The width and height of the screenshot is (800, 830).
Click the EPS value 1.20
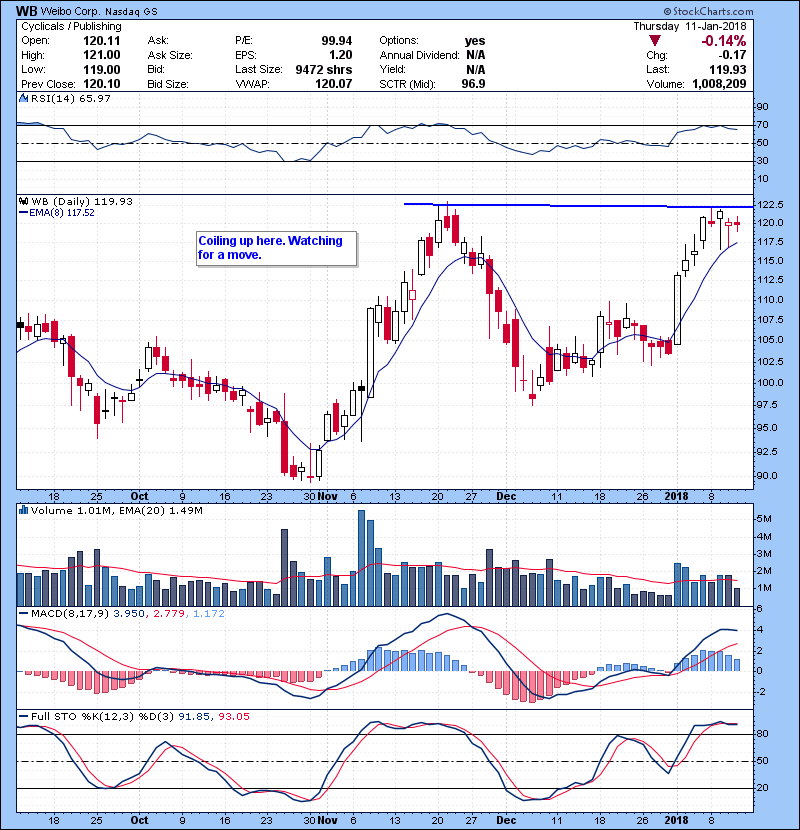point(340,55)
